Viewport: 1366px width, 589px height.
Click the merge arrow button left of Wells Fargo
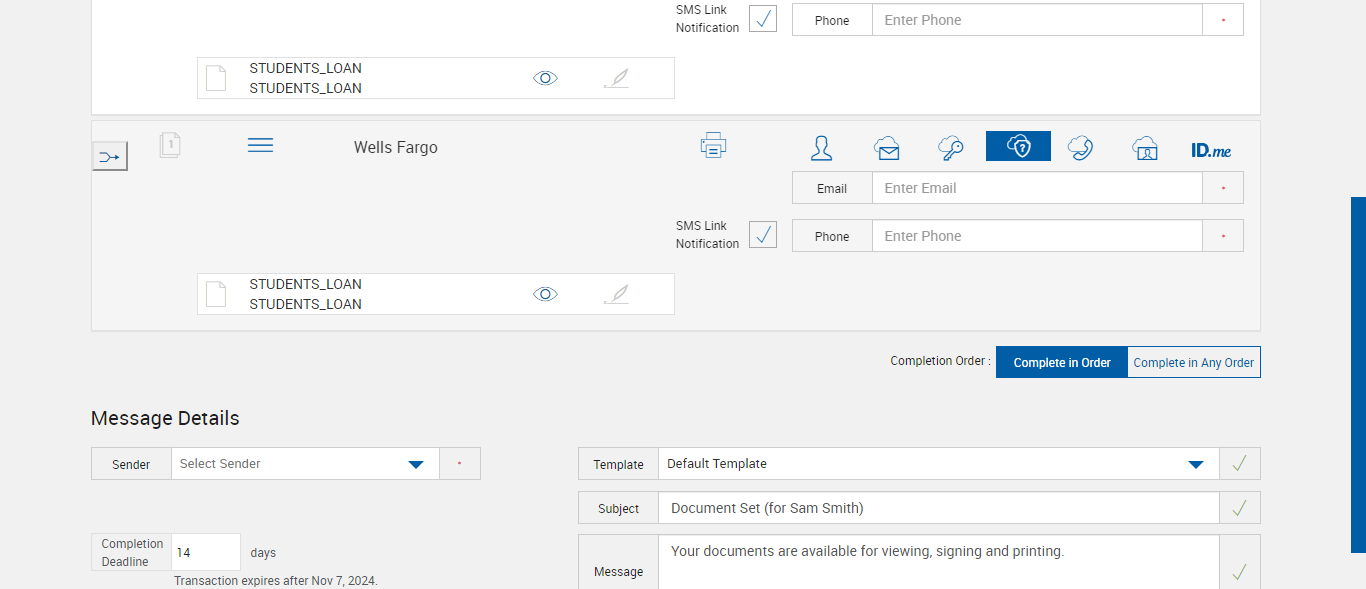tap(110, 156)
